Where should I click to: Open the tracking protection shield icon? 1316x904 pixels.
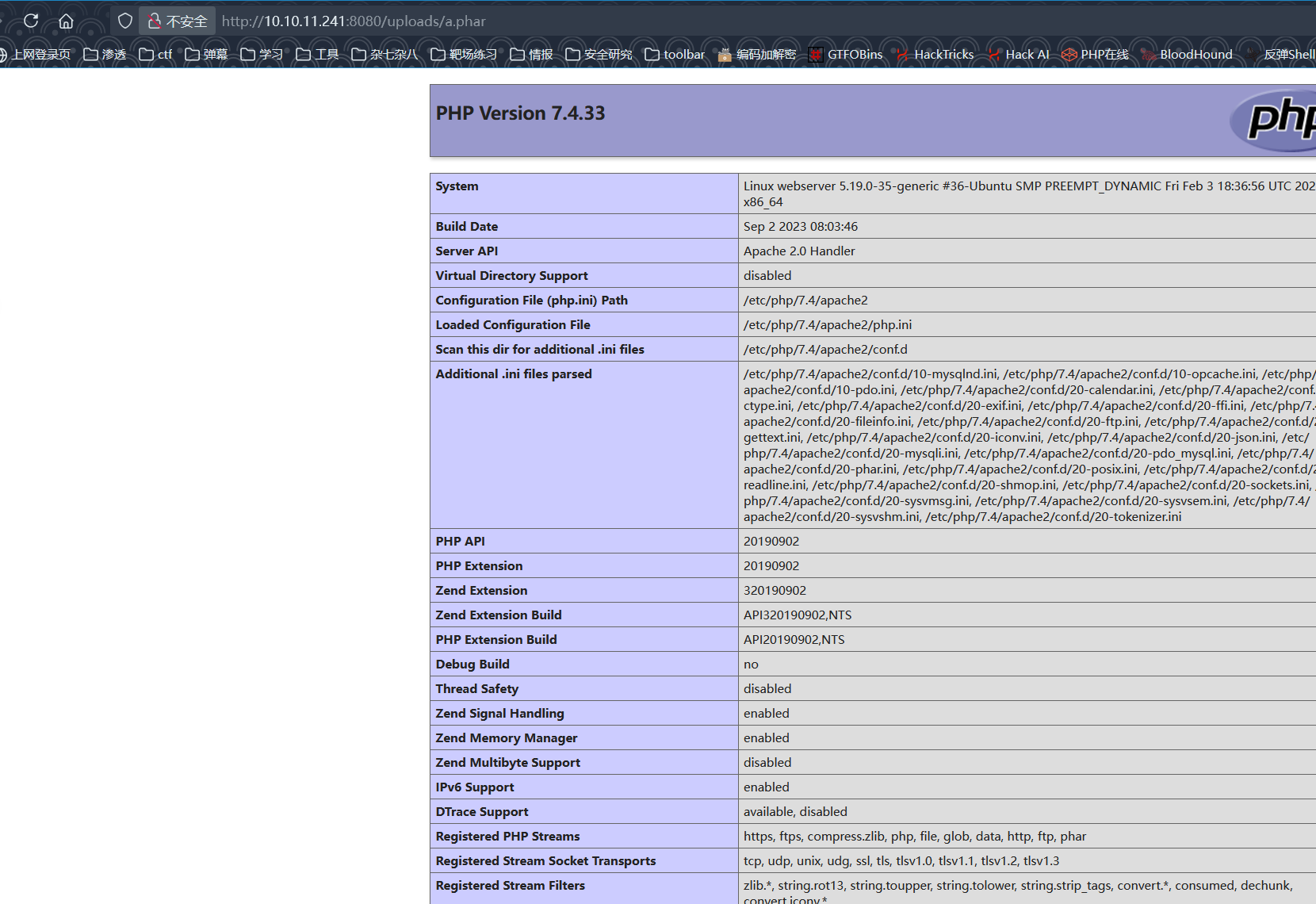[x=124, y=21]
